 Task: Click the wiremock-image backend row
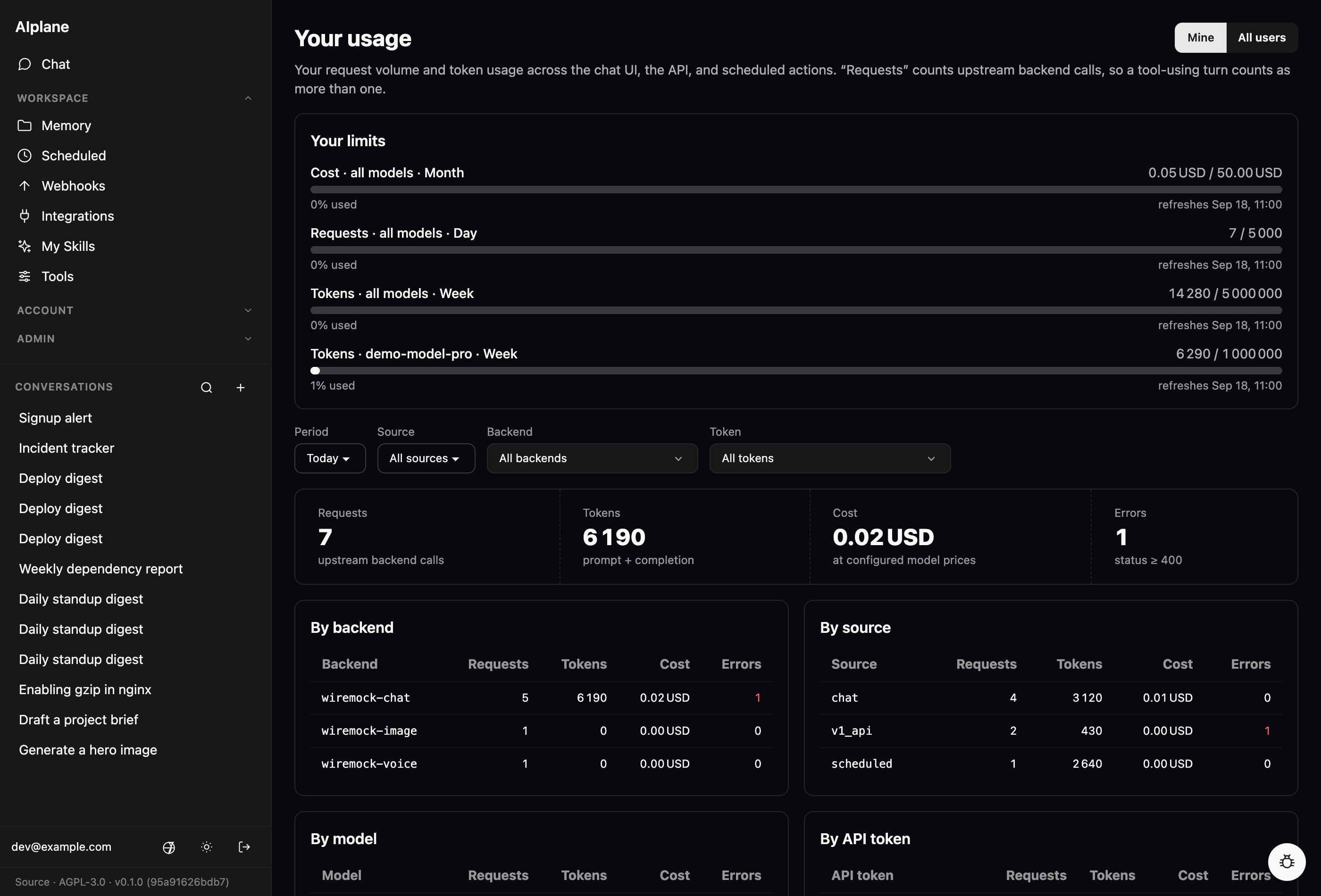point(541,730)
